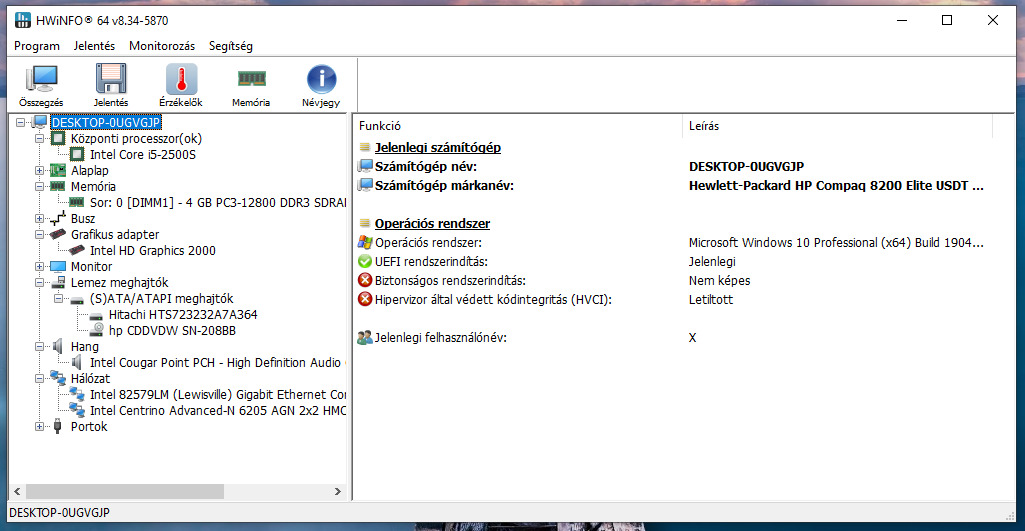1025x531 pixels.
Task: Click the red X icon at Hipervizor HVCI row
Action: pos(365,300)
